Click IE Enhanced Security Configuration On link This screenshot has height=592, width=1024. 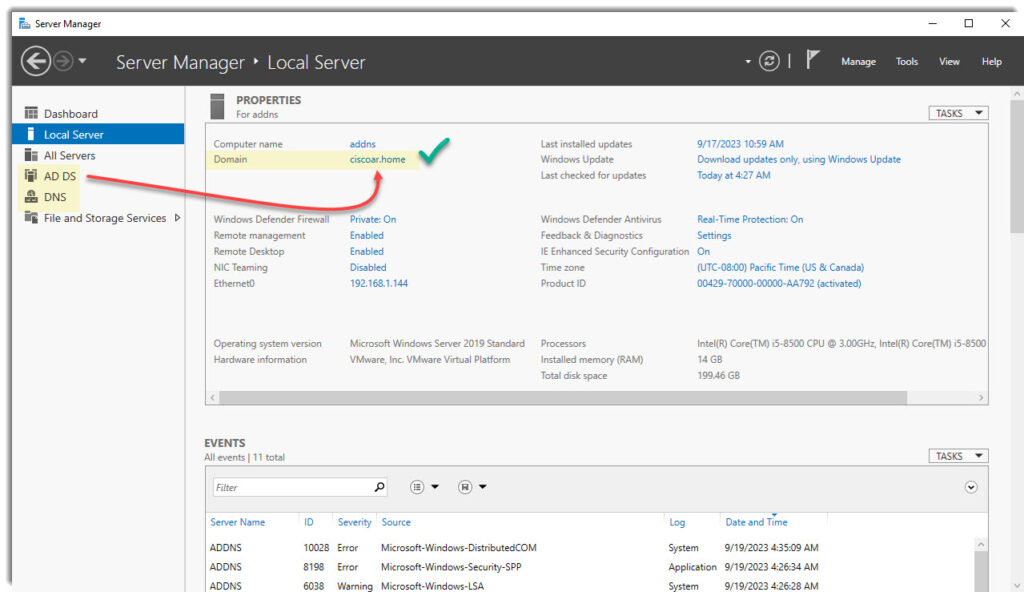click(x=703, y=252)
